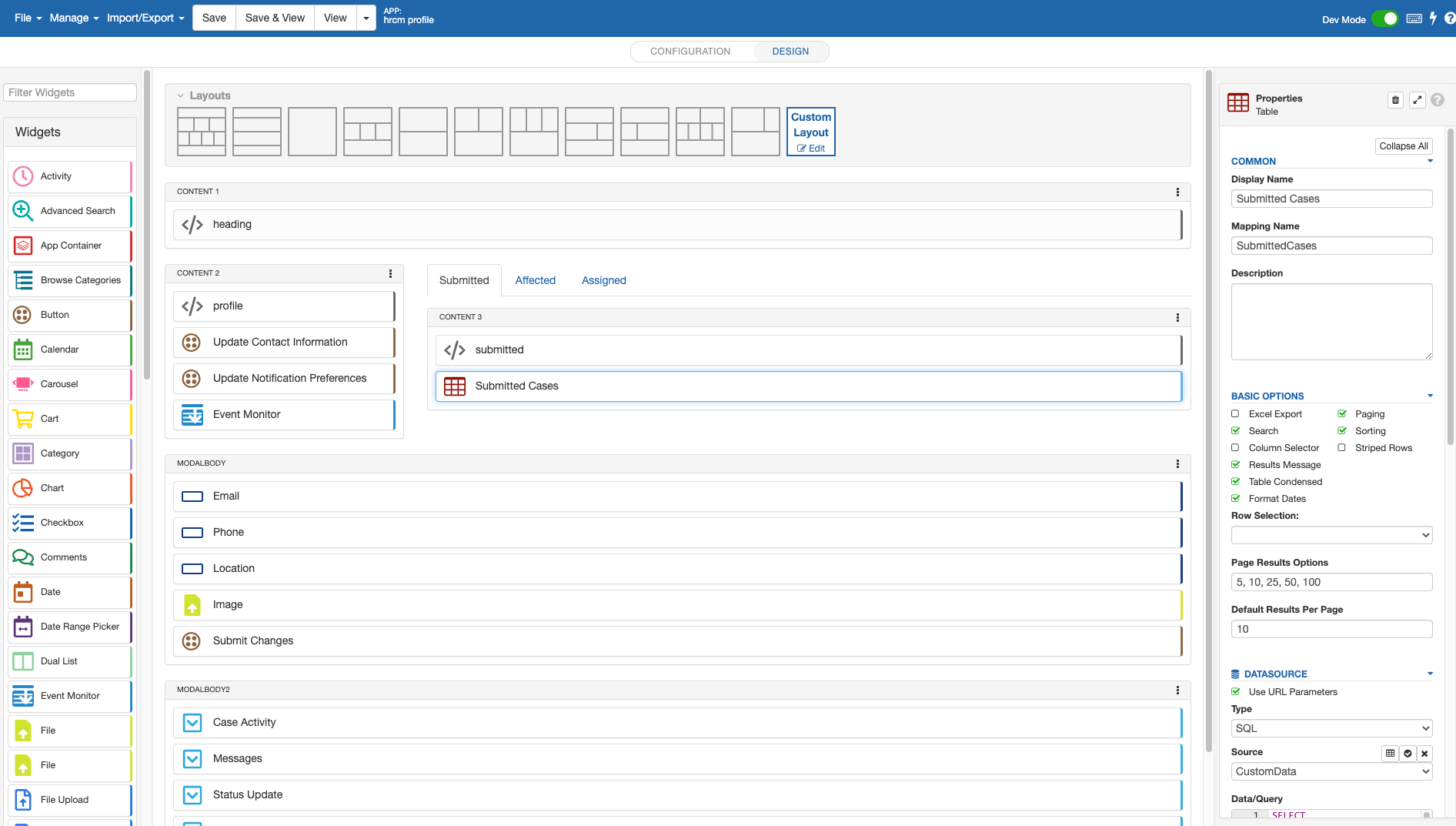Open the Import/Export menu
Image resolution: width=1456 pixels, height=826 pixels.
click(145, 18)
